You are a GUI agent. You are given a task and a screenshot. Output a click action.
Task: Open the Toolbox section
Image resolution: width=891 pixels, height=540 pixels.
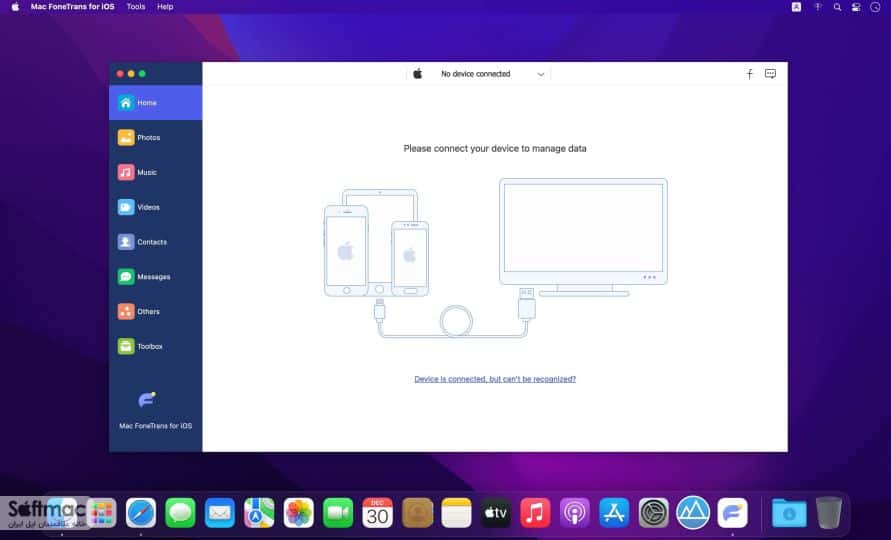point(155,346)
